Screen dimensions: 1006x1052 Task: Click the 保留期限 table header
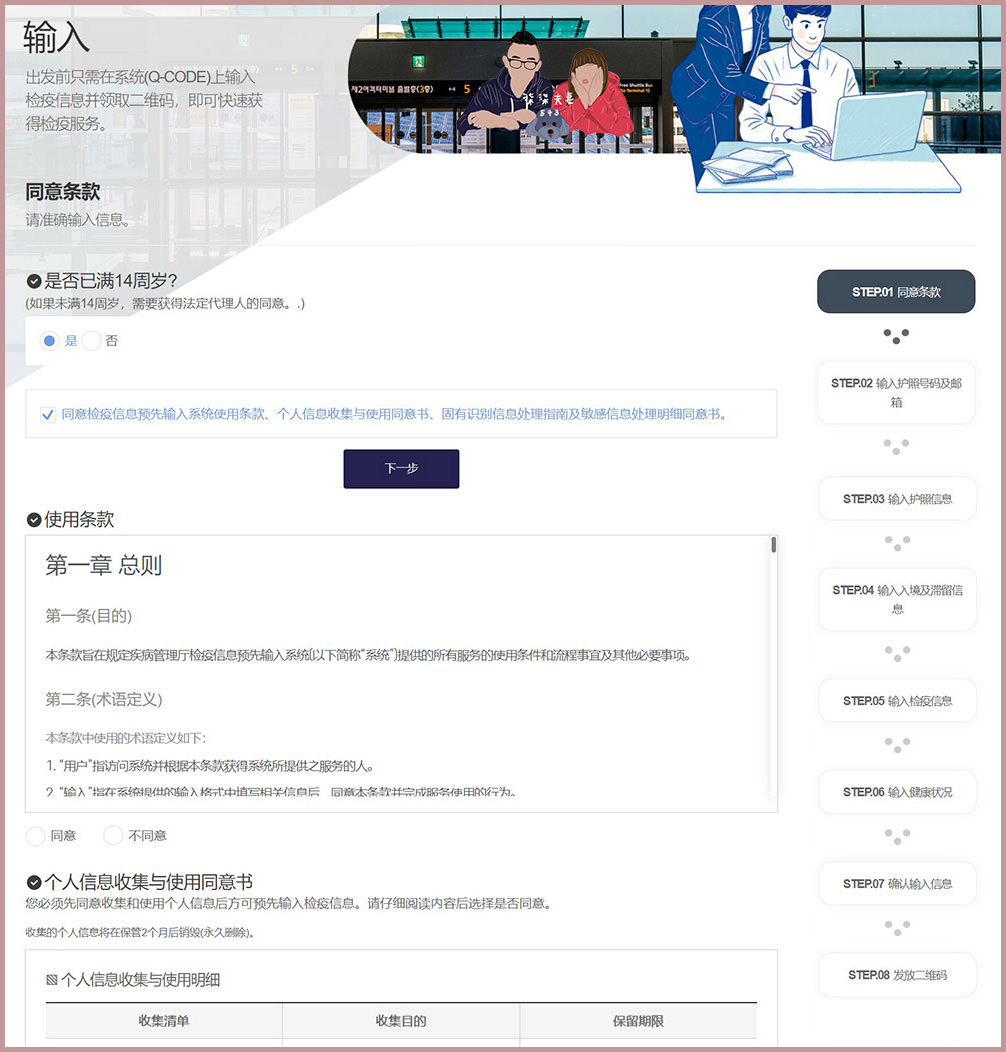(638, 1021)
